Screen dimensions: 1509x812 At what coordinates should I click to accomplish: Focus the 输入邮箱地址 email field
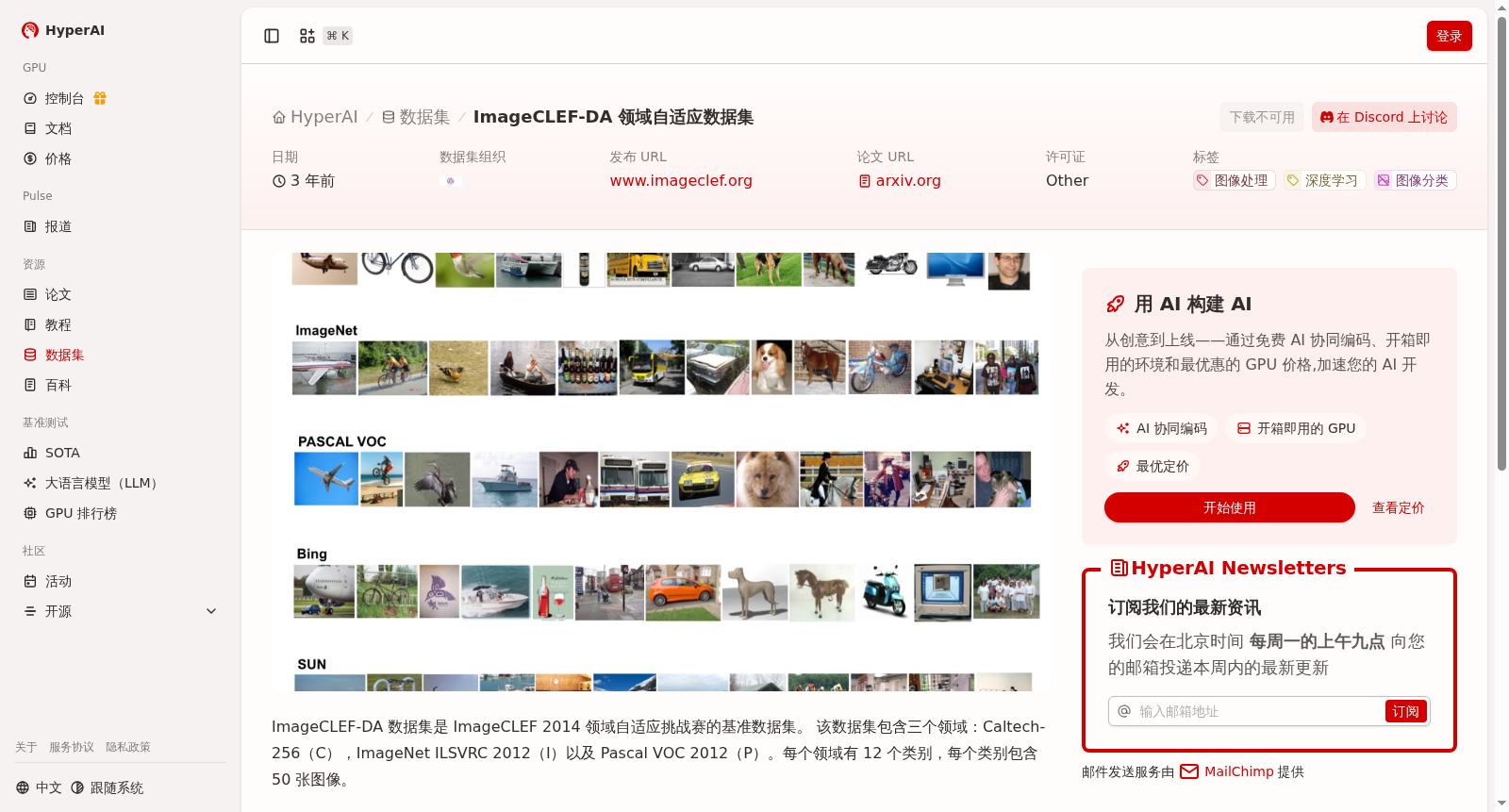1258,711
